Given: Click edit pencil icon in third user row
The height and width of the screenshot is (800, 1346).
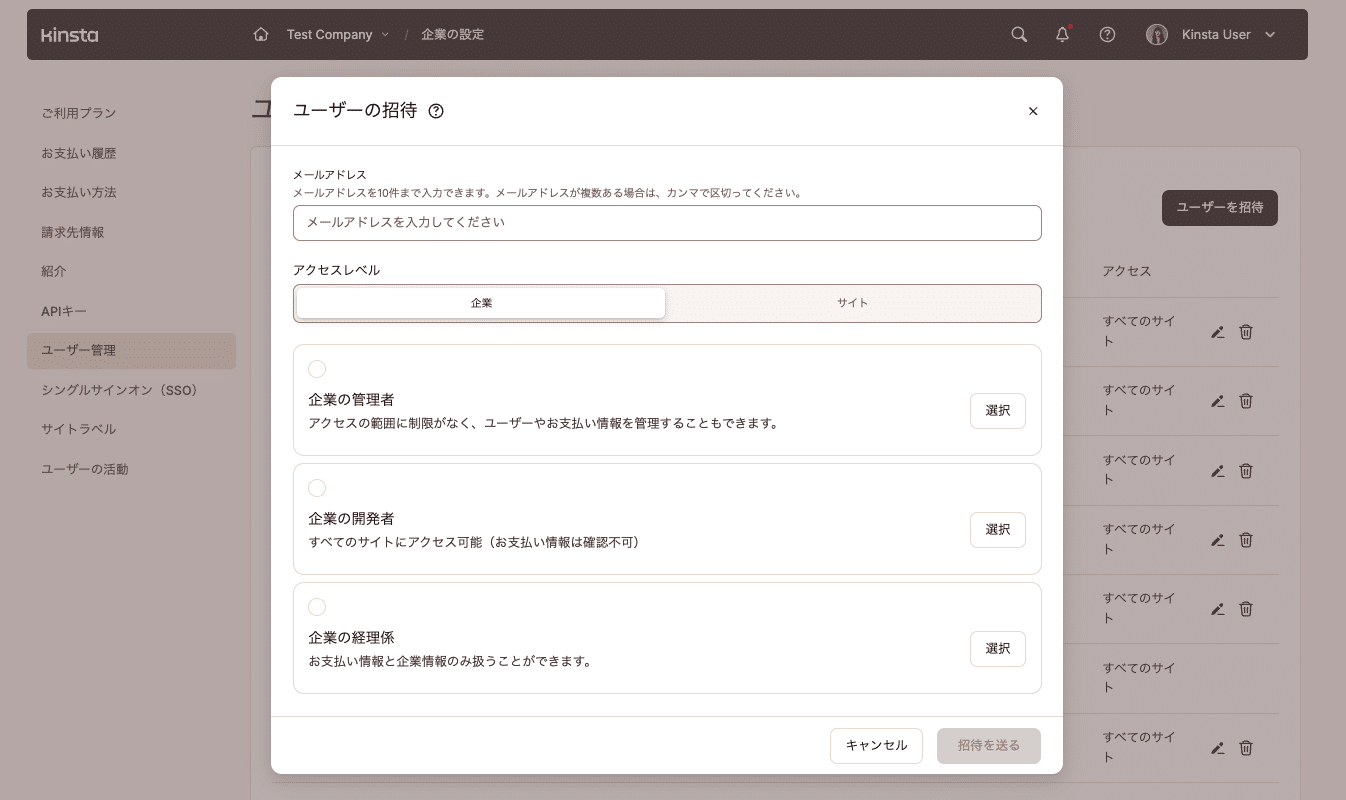Looking at the screenshot, I should click(1217, 471).
